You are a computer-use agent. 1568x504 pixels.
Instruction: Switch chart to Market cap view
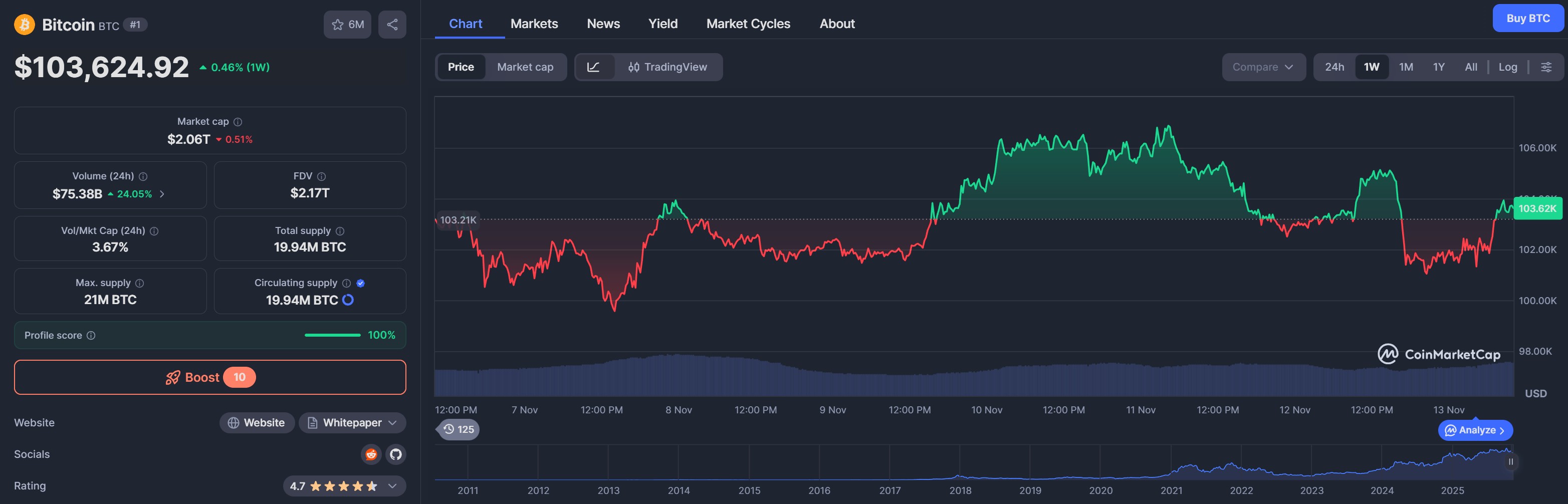pyautogui.click(x=525, y=67)
